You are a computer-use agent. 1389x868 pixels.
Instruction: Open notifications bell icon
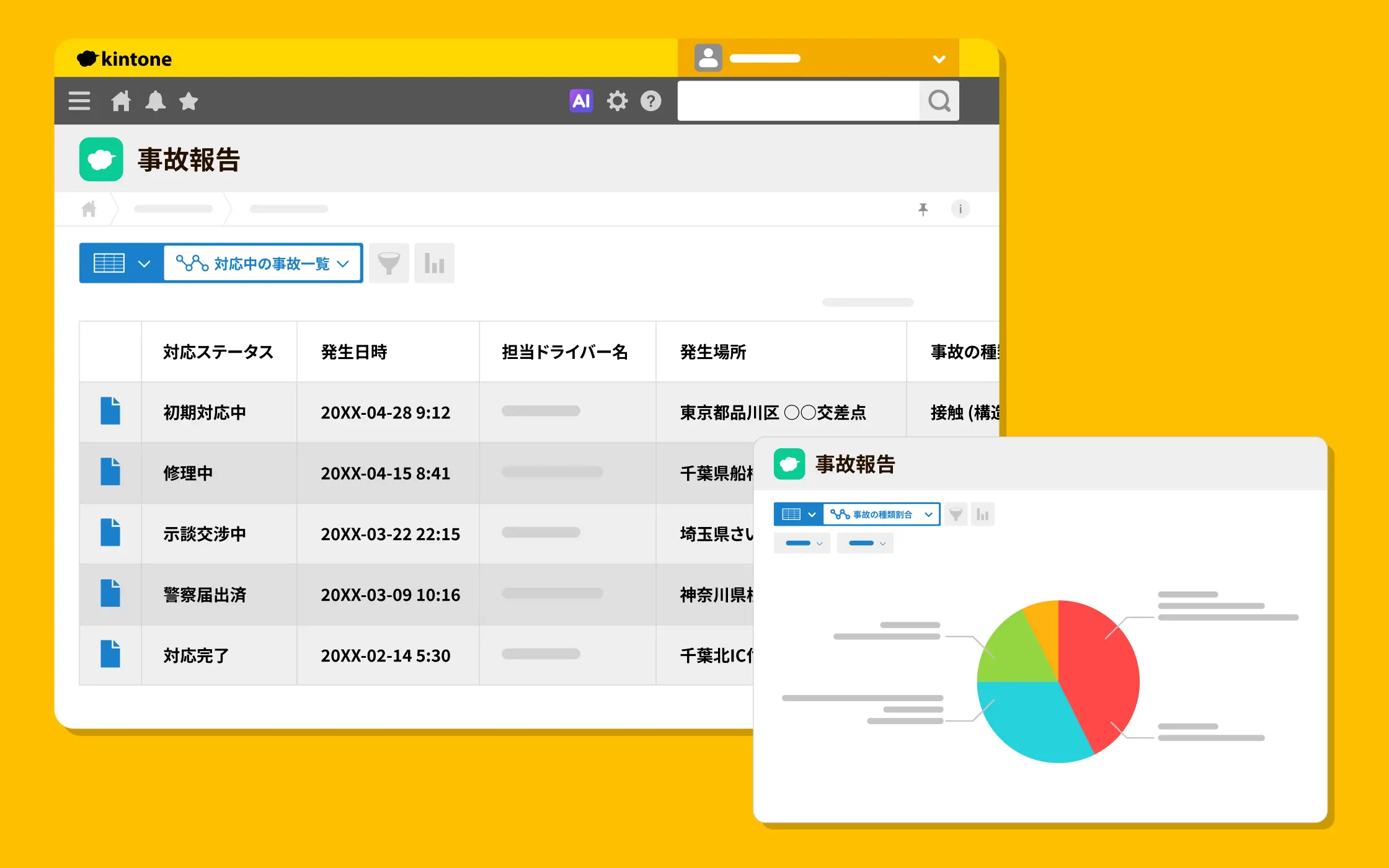[155, 100]
